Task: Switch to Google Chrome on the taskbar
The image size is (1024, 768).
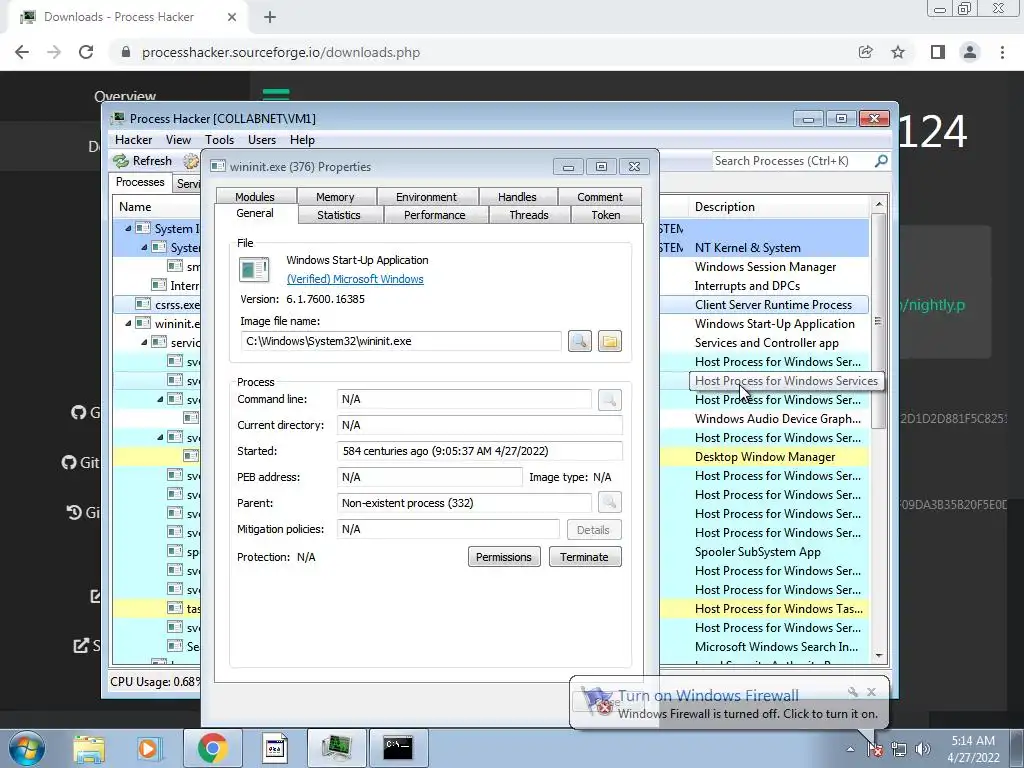Action: [212, 748]
